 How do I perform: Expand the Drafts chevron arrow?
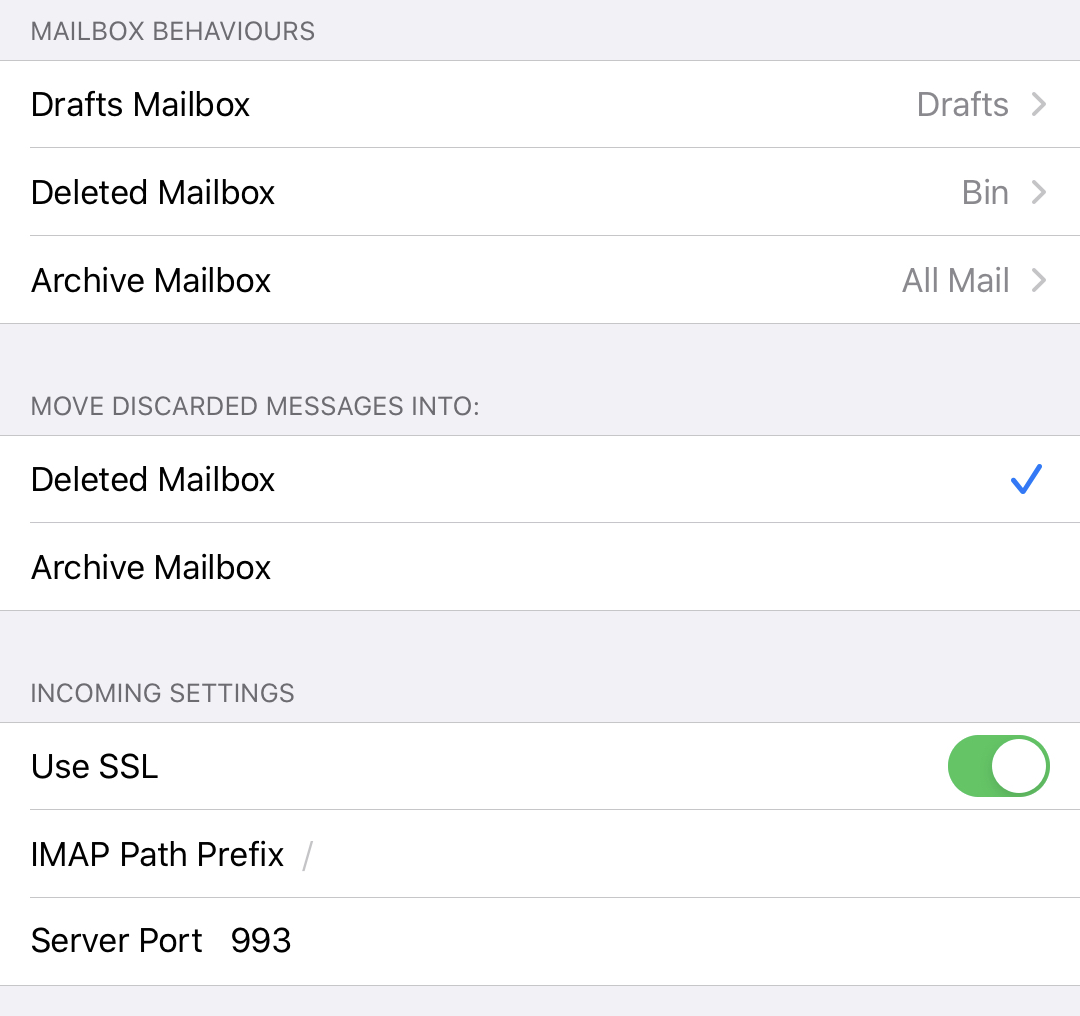(1039, 104)
